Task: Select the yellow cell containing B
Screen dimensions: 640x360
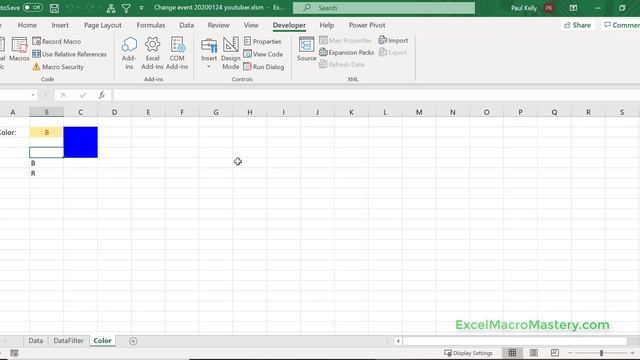Action: (46, 132)
